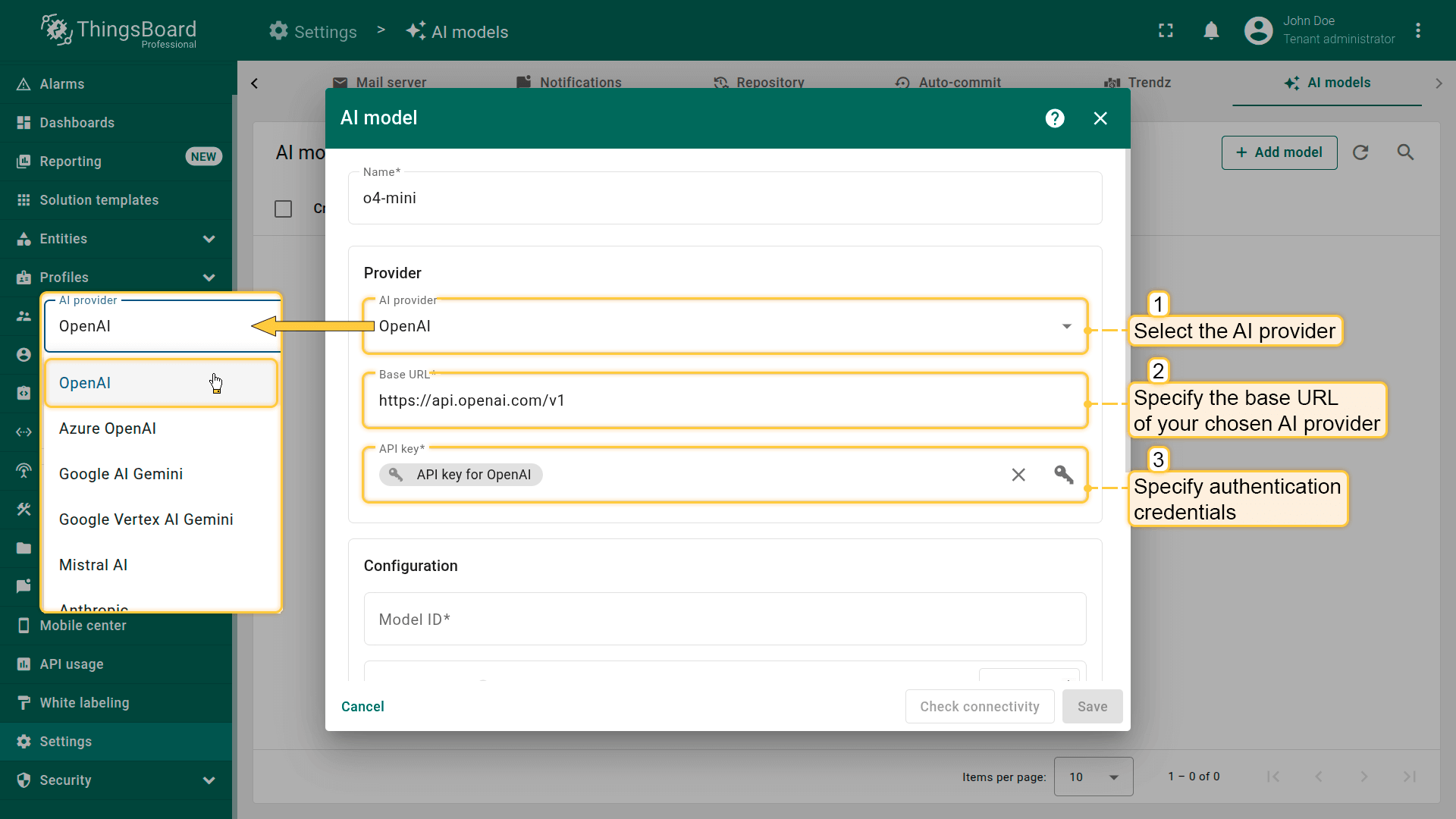Select Mistral AI provider option

point(93,565)
